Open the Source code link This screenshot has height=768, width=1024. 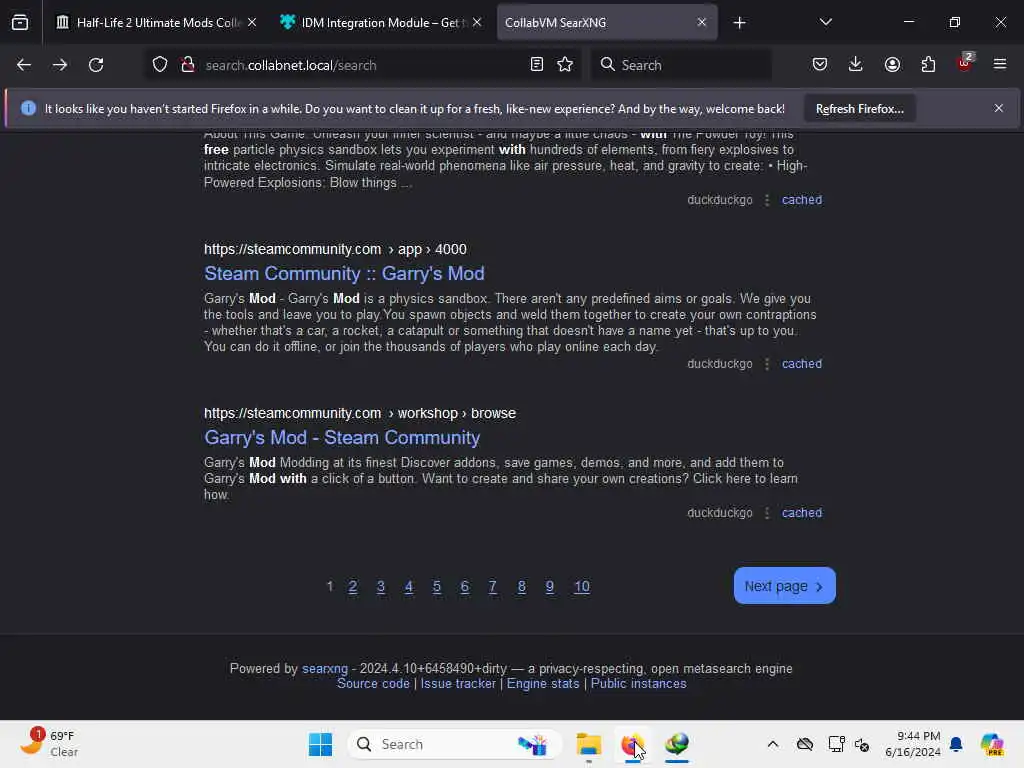coord(373,684)
